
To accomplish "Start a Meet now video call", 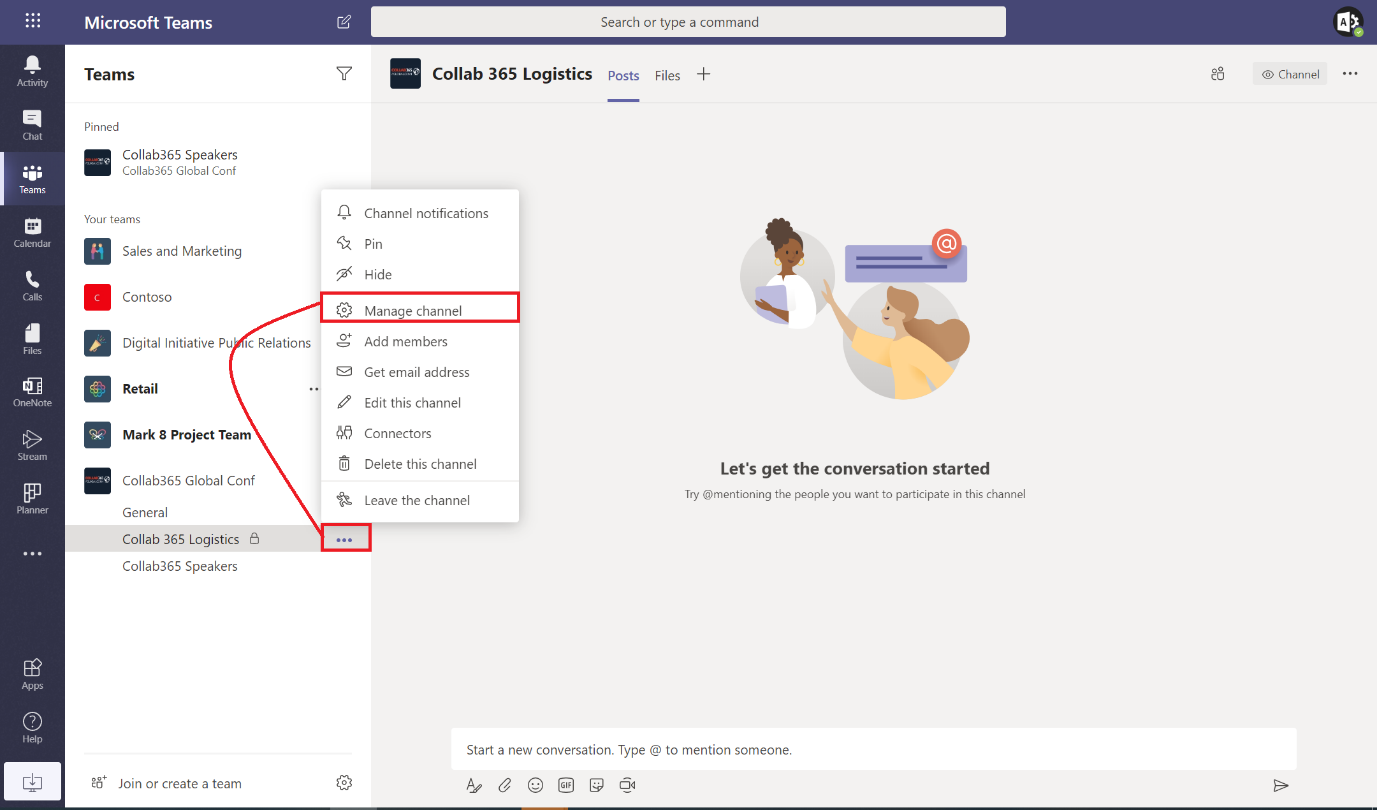I will tap(627, 786).
